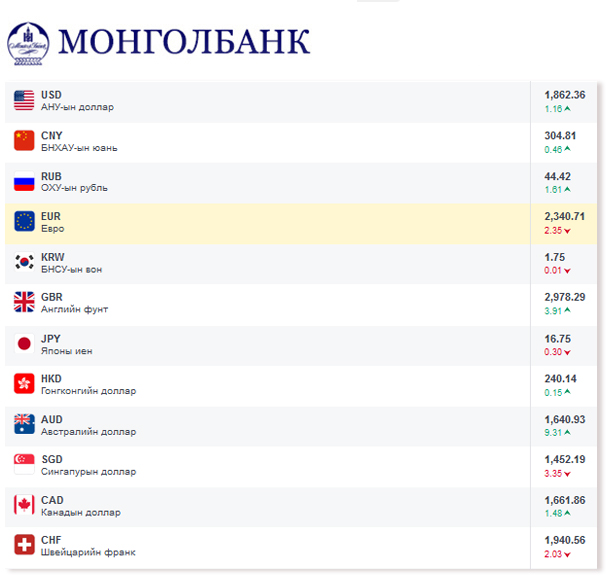Click the Singapore flag icon
Viewport: 610px width, 585px height.
click(x=24, y=465)
